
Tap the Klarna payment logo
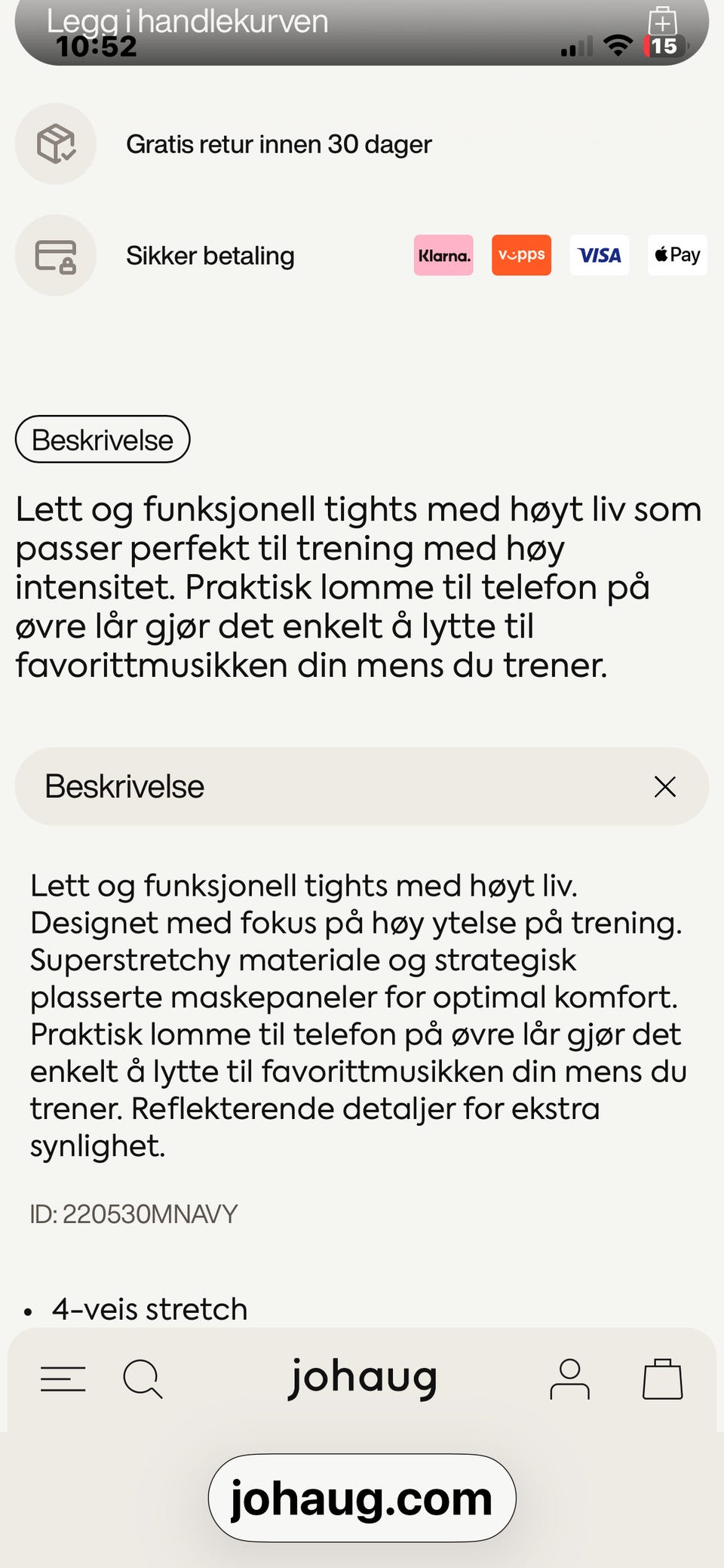(443, 255)
